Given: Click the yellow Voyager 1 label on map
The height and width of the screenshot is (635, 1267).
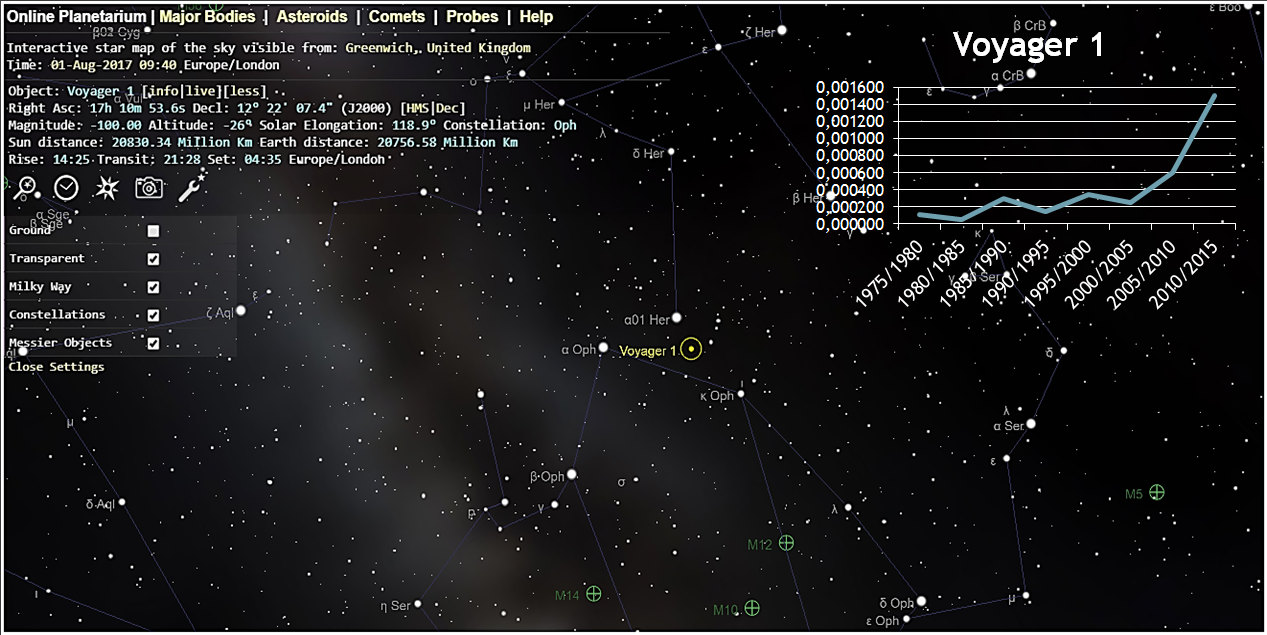Looking at the screenshot, I should (648, 350).
